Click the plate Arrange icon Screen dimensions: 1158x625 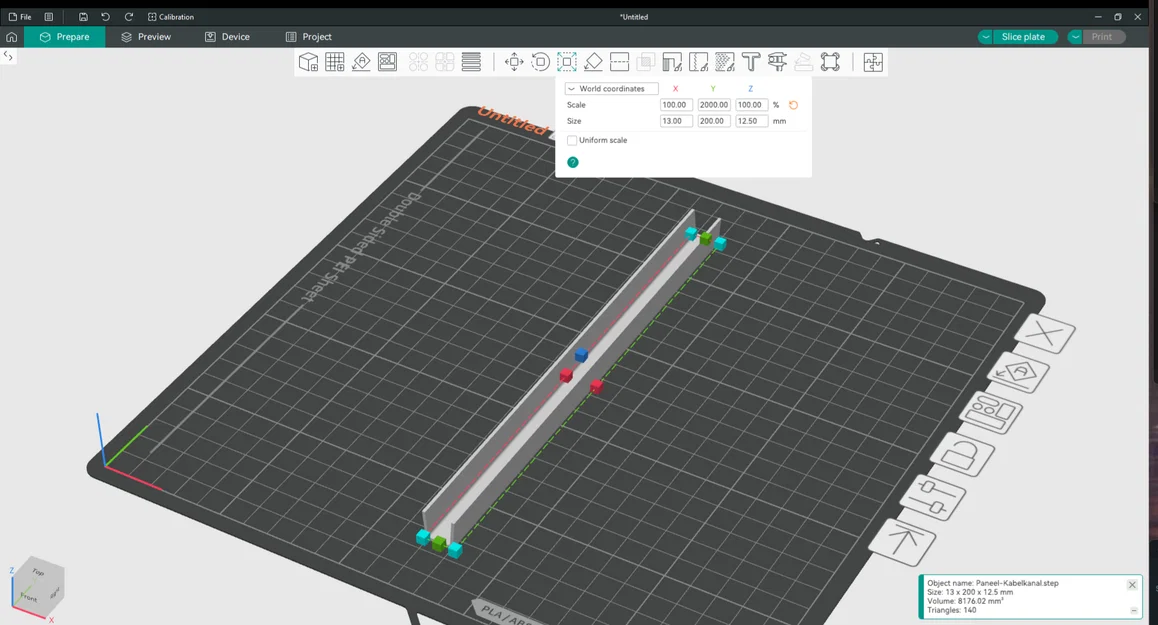(x=990, y=411)
